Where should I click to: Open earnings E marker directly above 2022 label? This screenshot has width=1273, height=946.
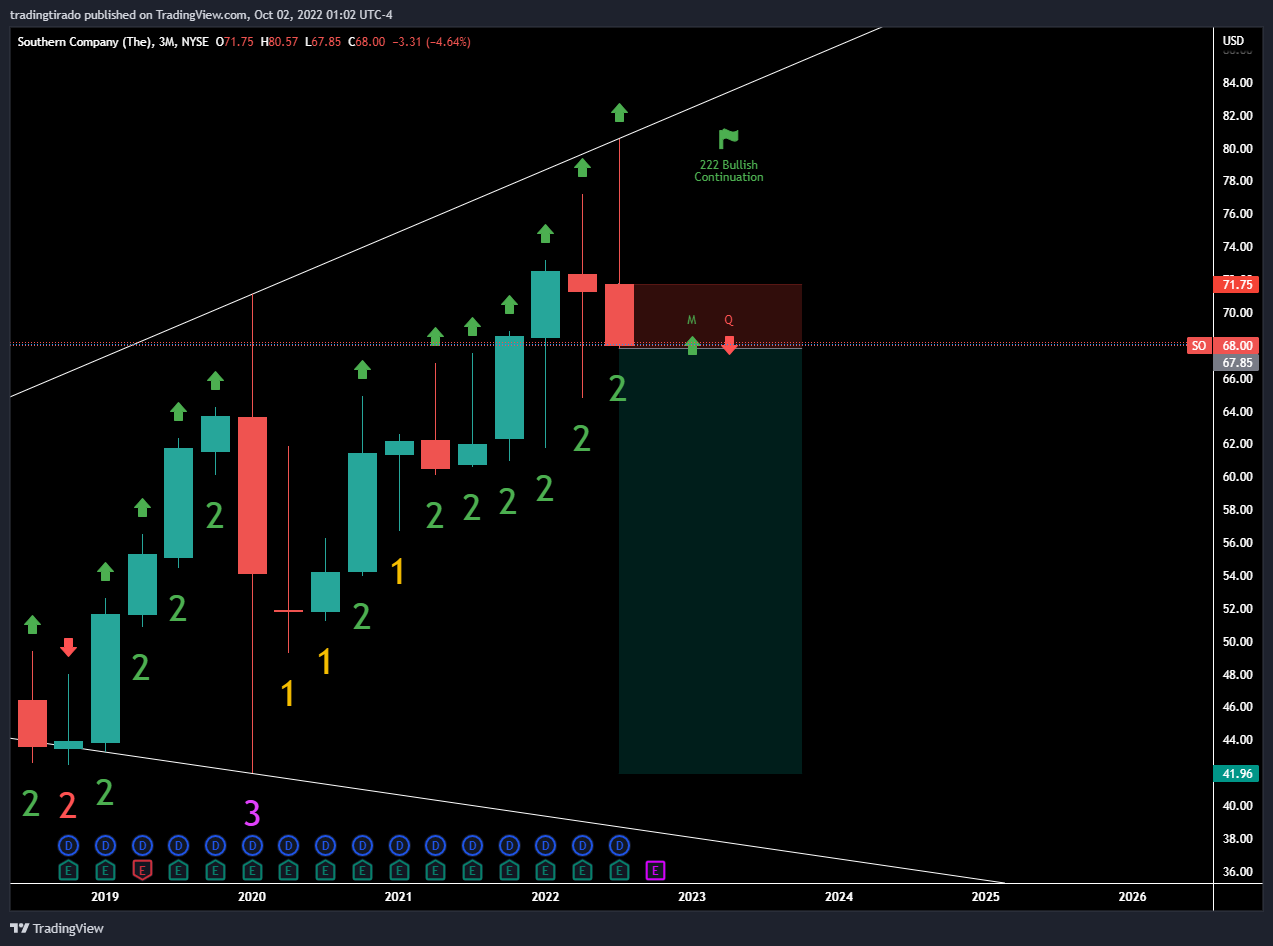[x=545, y=870]
